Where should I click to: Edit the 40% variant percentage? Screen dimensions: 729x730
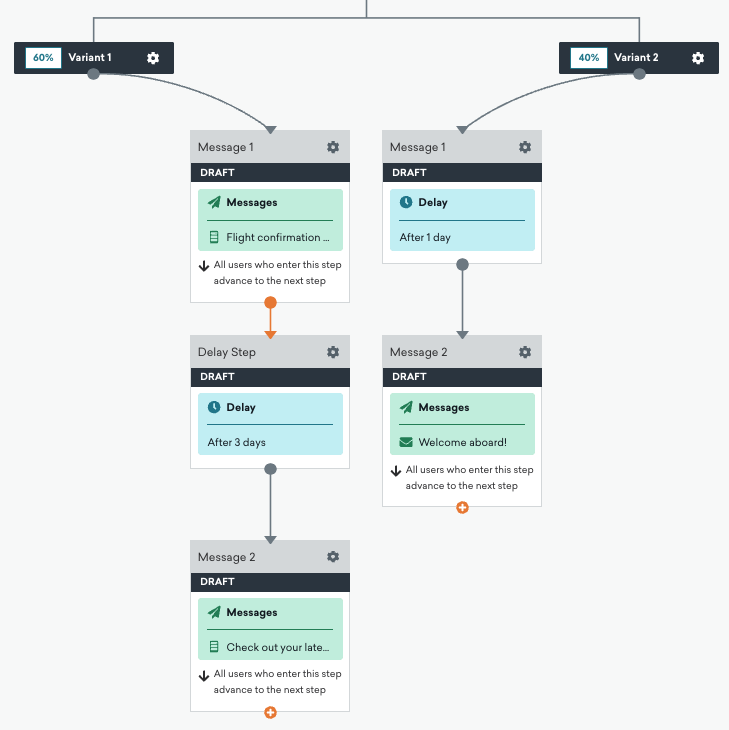click(x=589, y=58)
